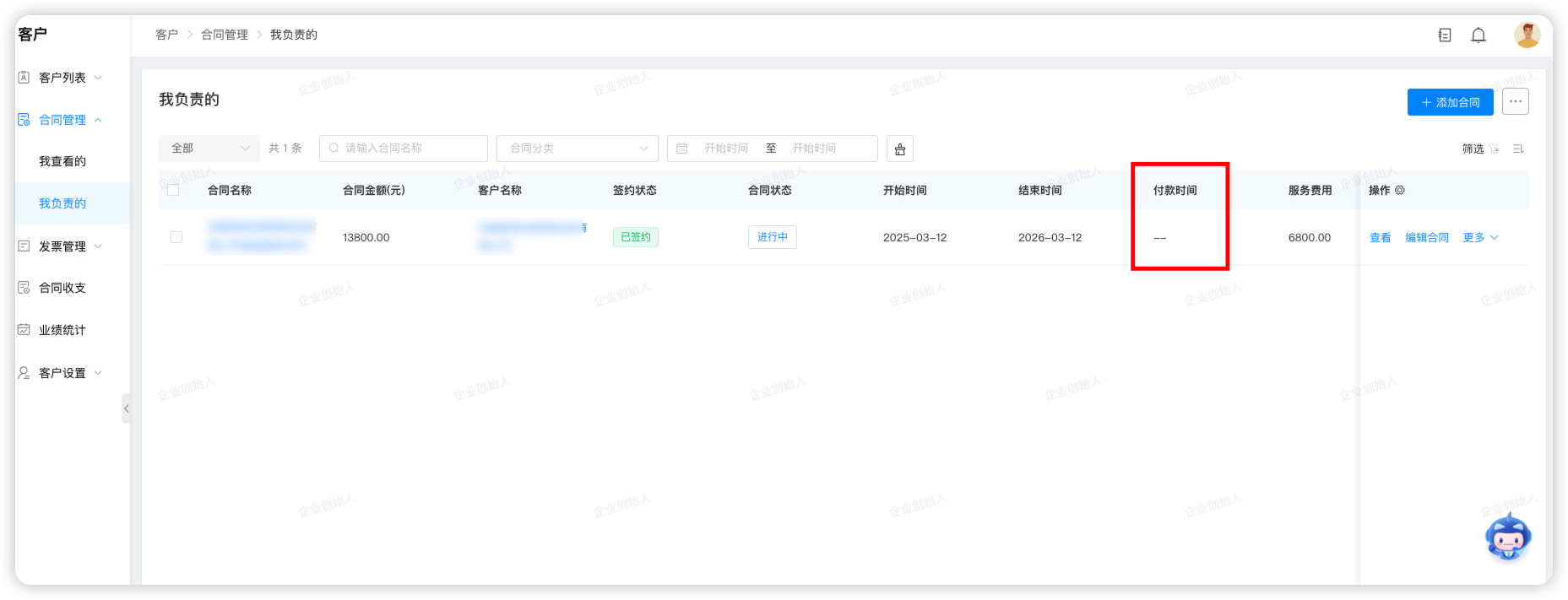Click the list density icon beside 筛选

(x=1518, y=149)
